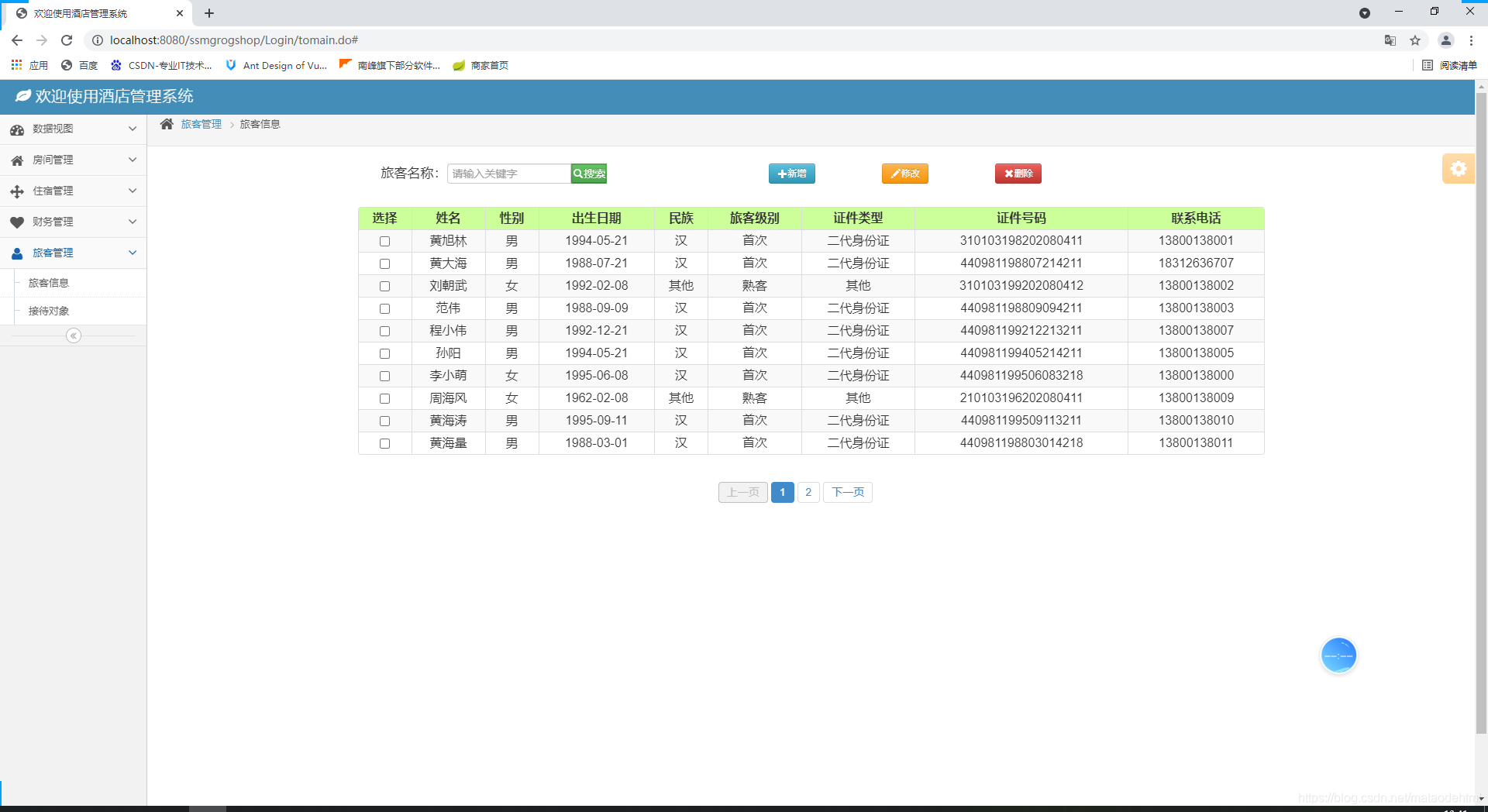
Task: Focus the 旅客名称 keyword input field
Action: pyautogui.click(x=509, y=174)
